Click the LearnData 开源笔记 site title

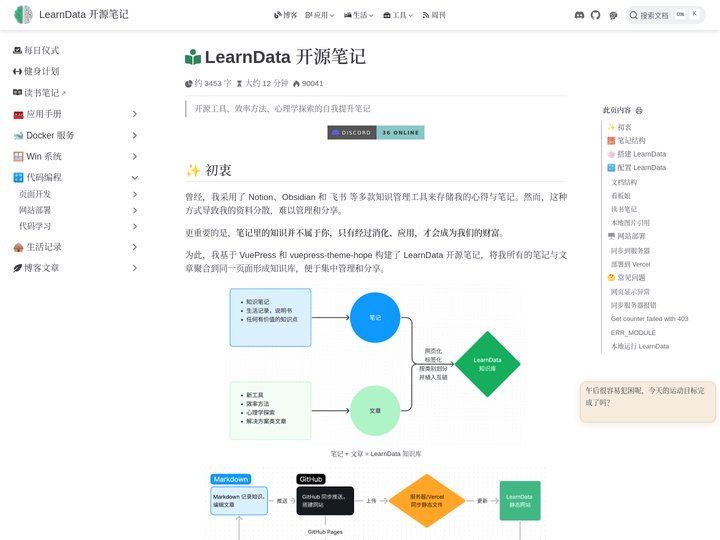[x=84, y=15]
